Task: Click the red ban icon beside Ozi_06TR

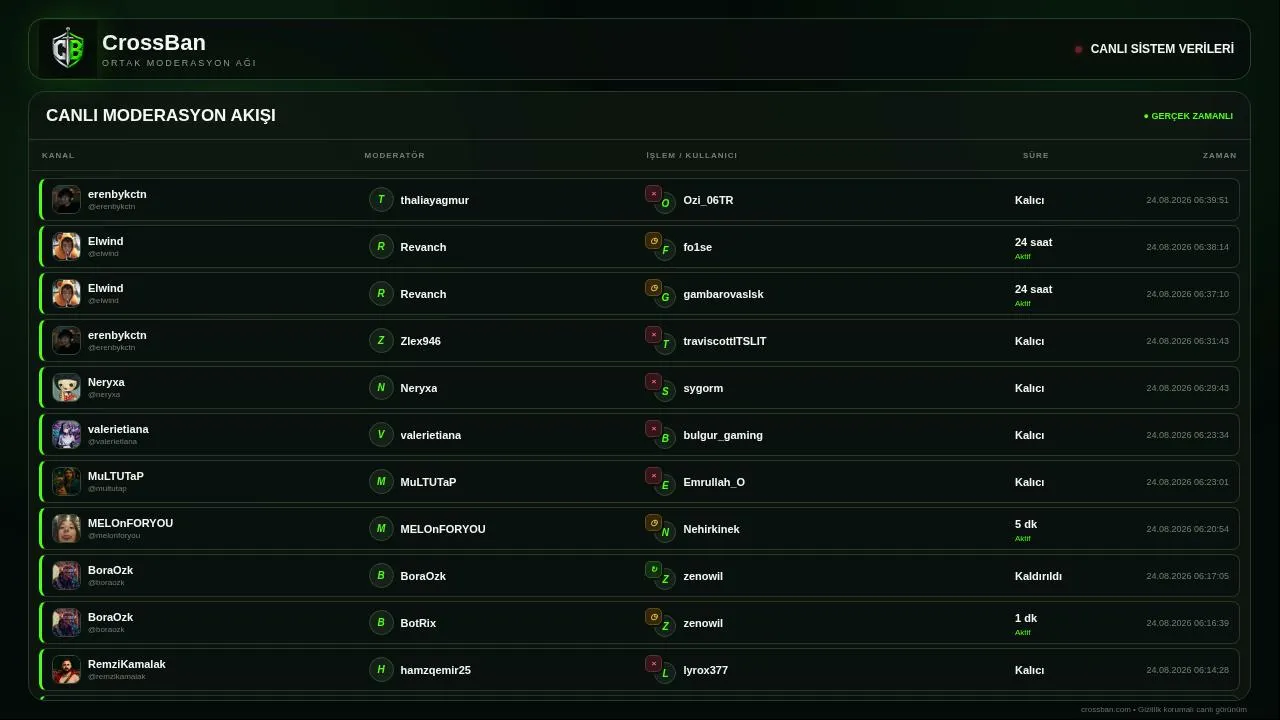Action: tap(653, 193)
